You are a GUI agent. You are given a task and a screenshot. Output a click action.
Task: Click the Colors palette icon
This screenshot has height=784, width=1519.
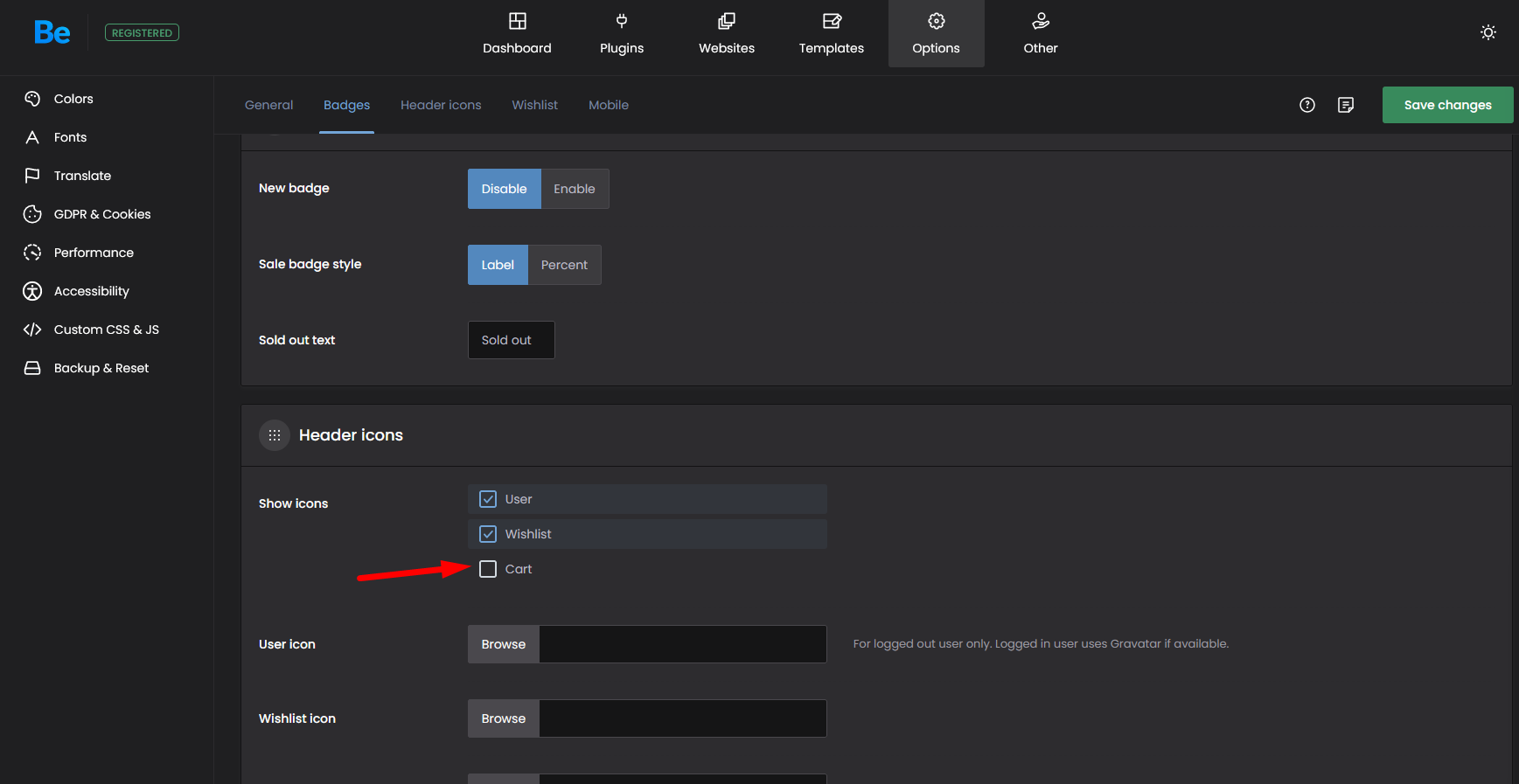pyautogui.click(x=32, y=99)
